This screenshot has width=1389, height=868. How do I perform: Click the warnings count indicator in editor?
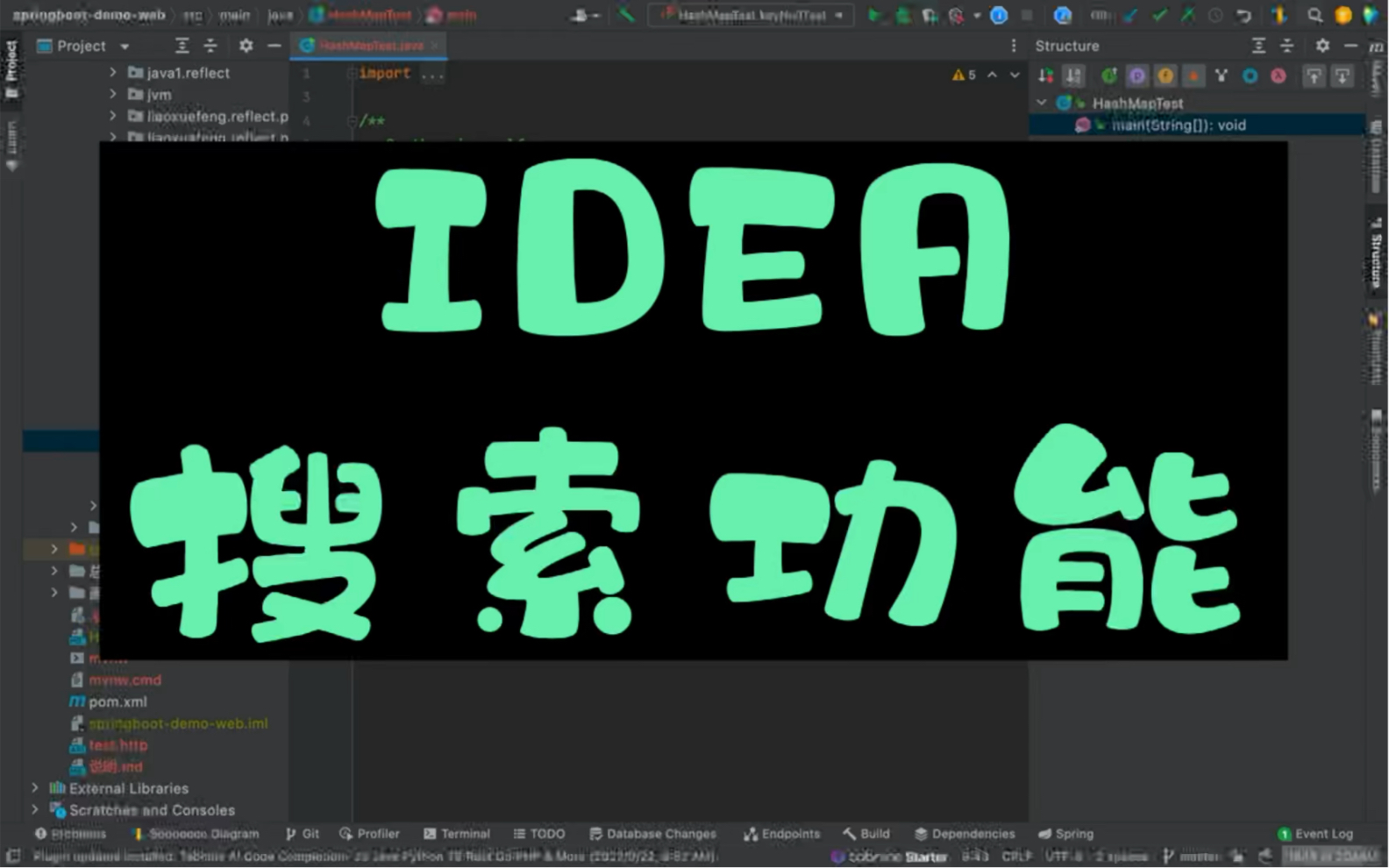(x=964, y=75)
